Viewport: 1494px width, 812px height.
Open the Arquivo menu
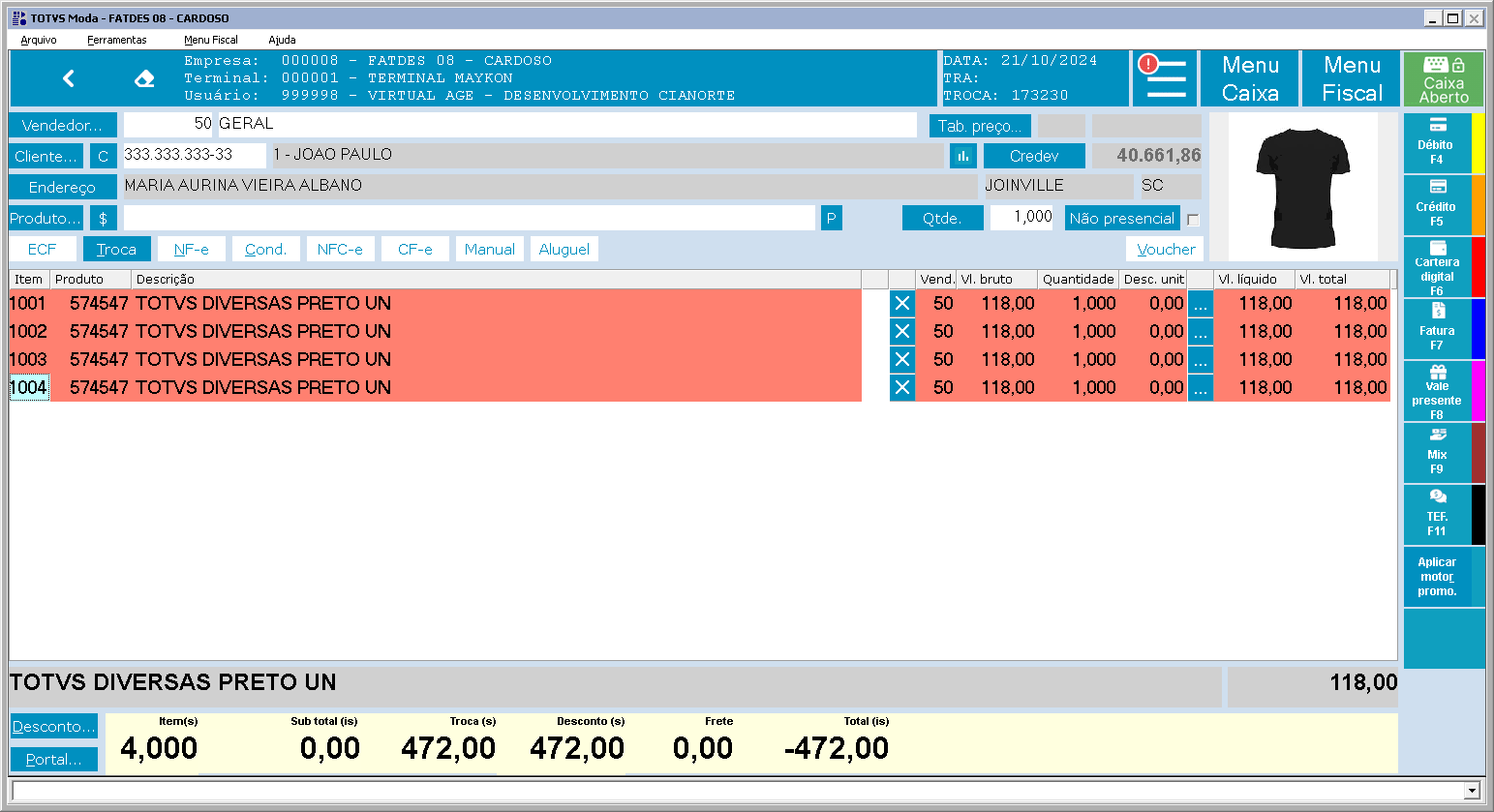coord(39,40)
